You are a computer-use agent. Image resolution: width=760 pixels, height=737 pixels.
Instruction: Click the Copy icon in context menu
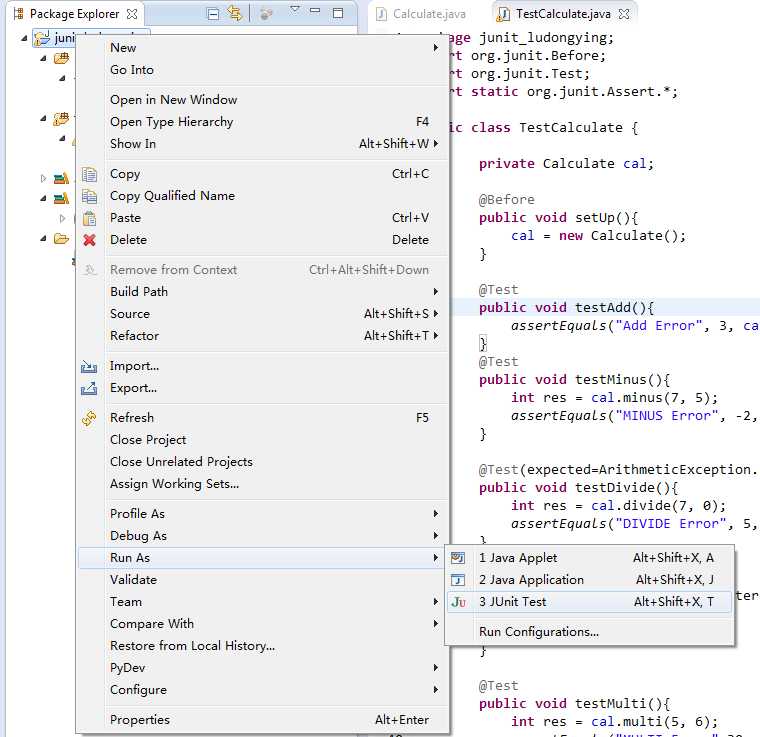pyautogui.click(x=89, y=174)
